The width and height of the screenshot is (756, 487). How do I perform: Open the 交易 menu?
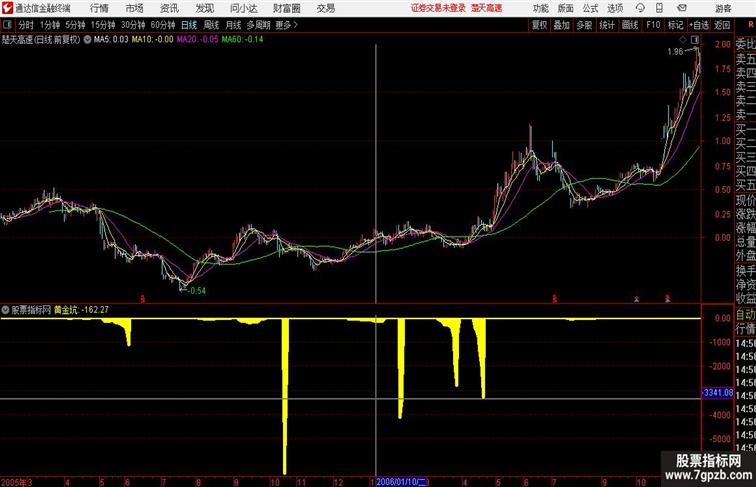pos(325,8)
